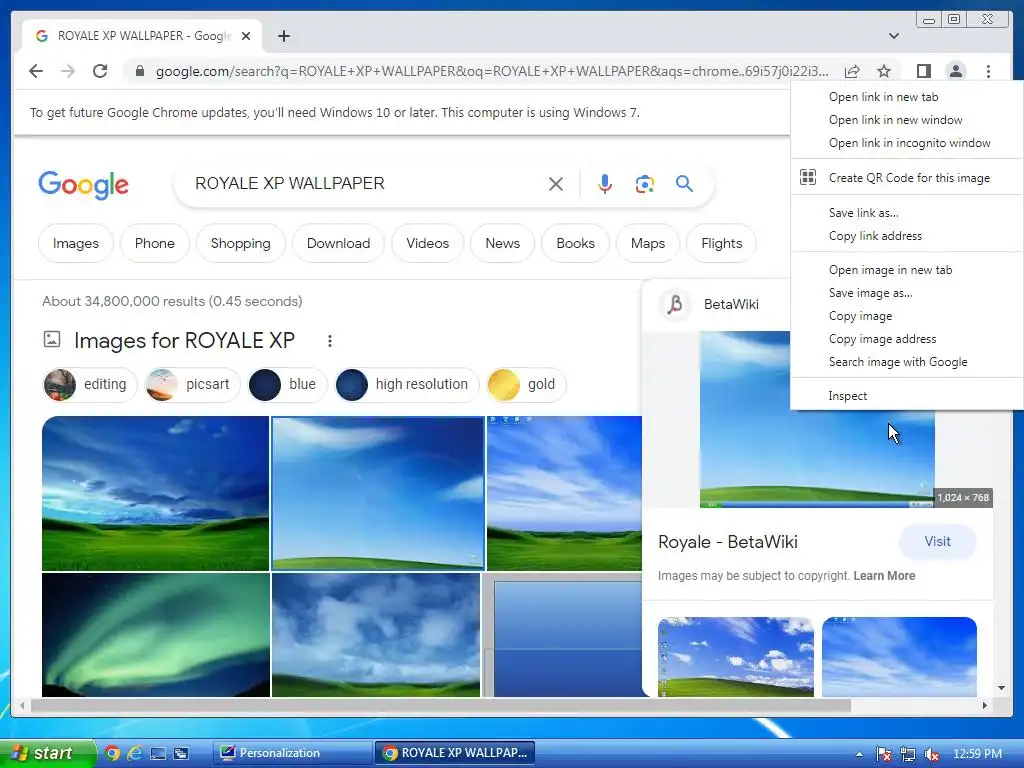Open the Windows start button
Viewport: 1024px width, 768px height.
[46, 753]
